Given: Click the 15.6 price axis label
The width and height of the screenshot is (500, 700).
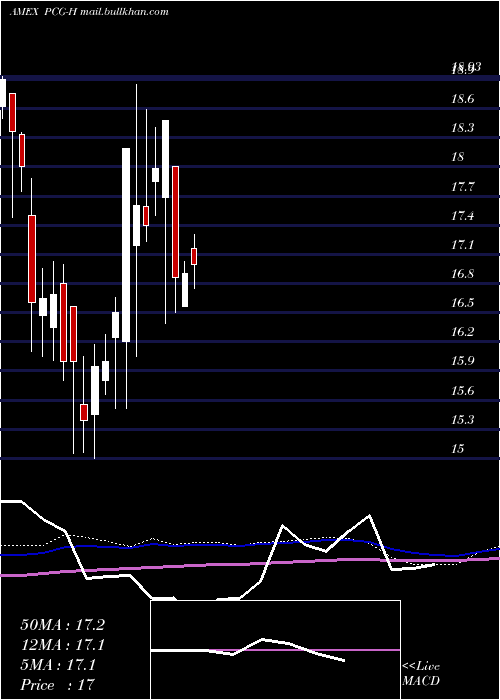Looking at the screenshot, I should [x=462, y=391].
